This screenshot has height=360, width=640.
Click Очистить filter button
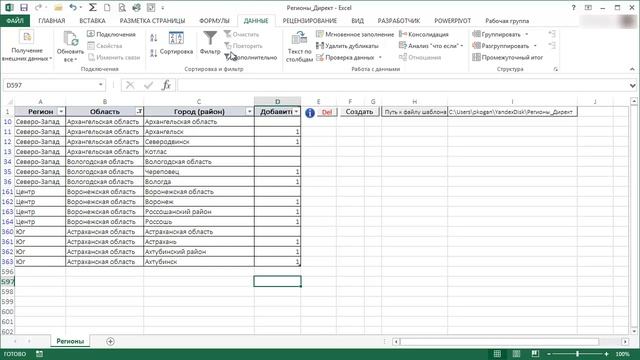242,34
